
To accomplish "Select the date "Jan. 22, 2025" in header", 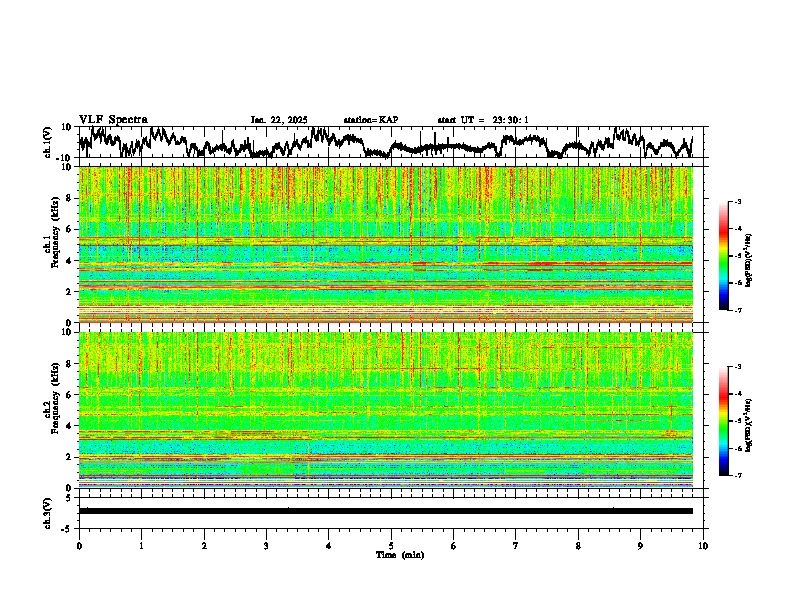I will [279, 120].
